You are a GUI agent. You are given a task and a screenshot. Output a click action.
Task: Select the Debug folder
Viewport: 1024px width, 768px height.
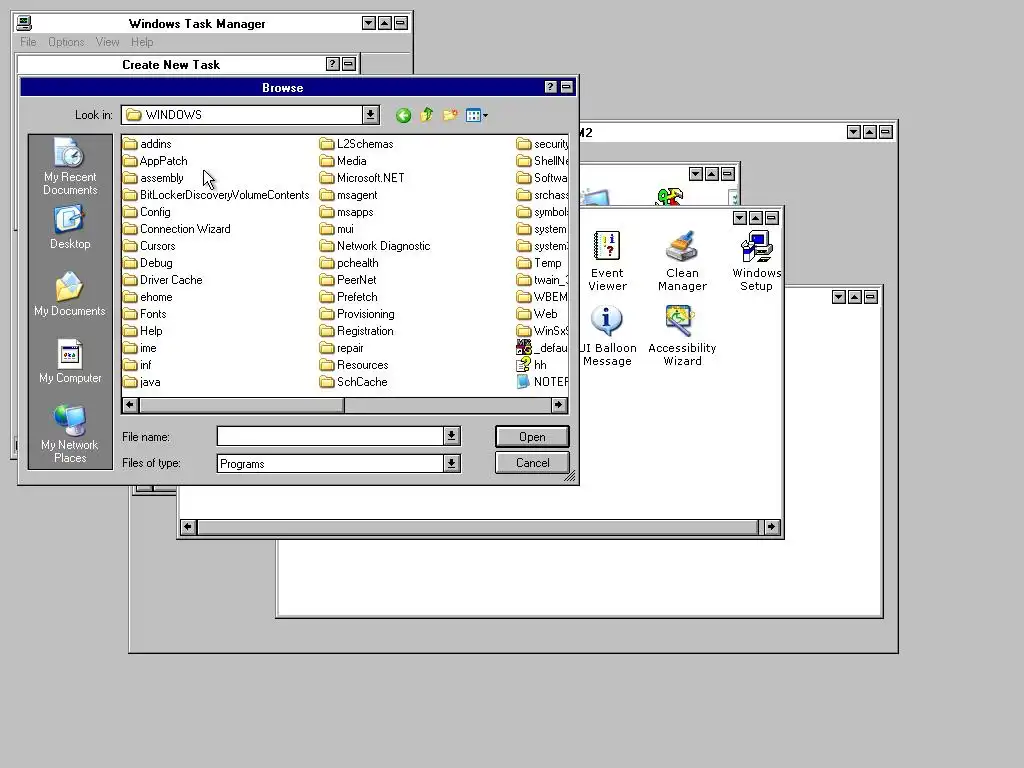148,263
